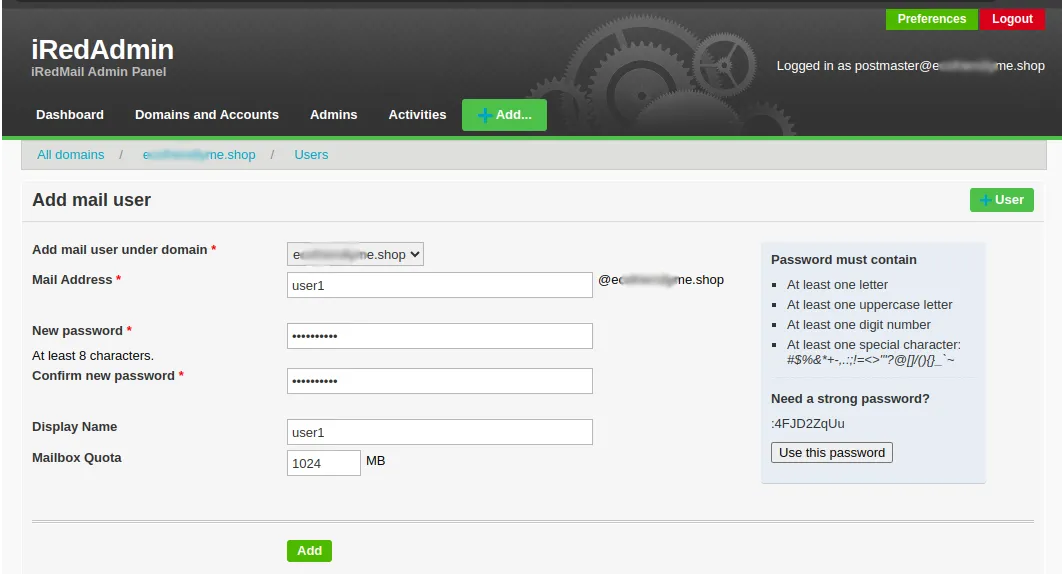Focus the New password field
The width and height of the screenshot is (1062, 574).
point(440,336)
